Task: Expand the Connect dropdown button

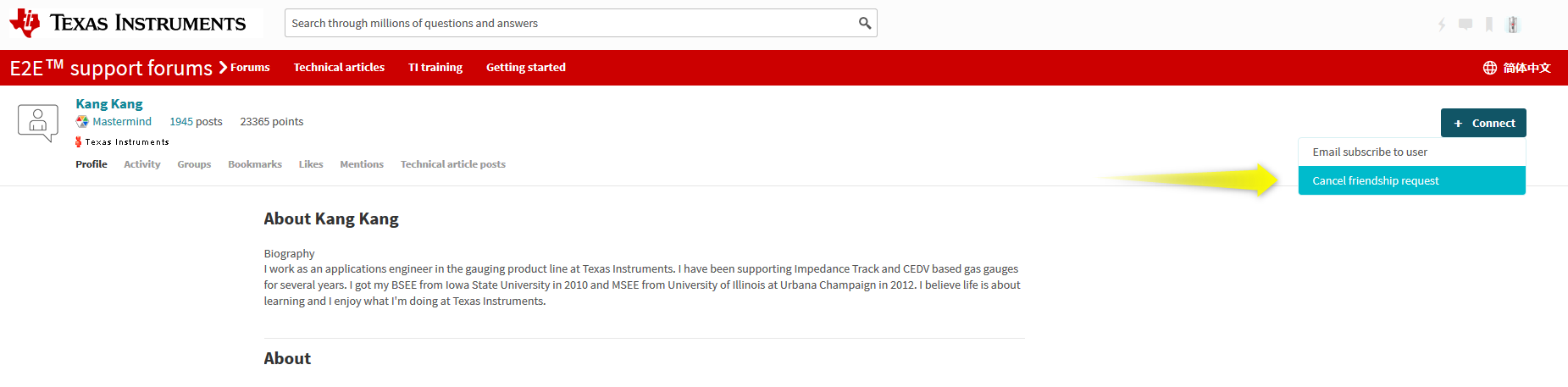Action: (x=1483, y=123)
